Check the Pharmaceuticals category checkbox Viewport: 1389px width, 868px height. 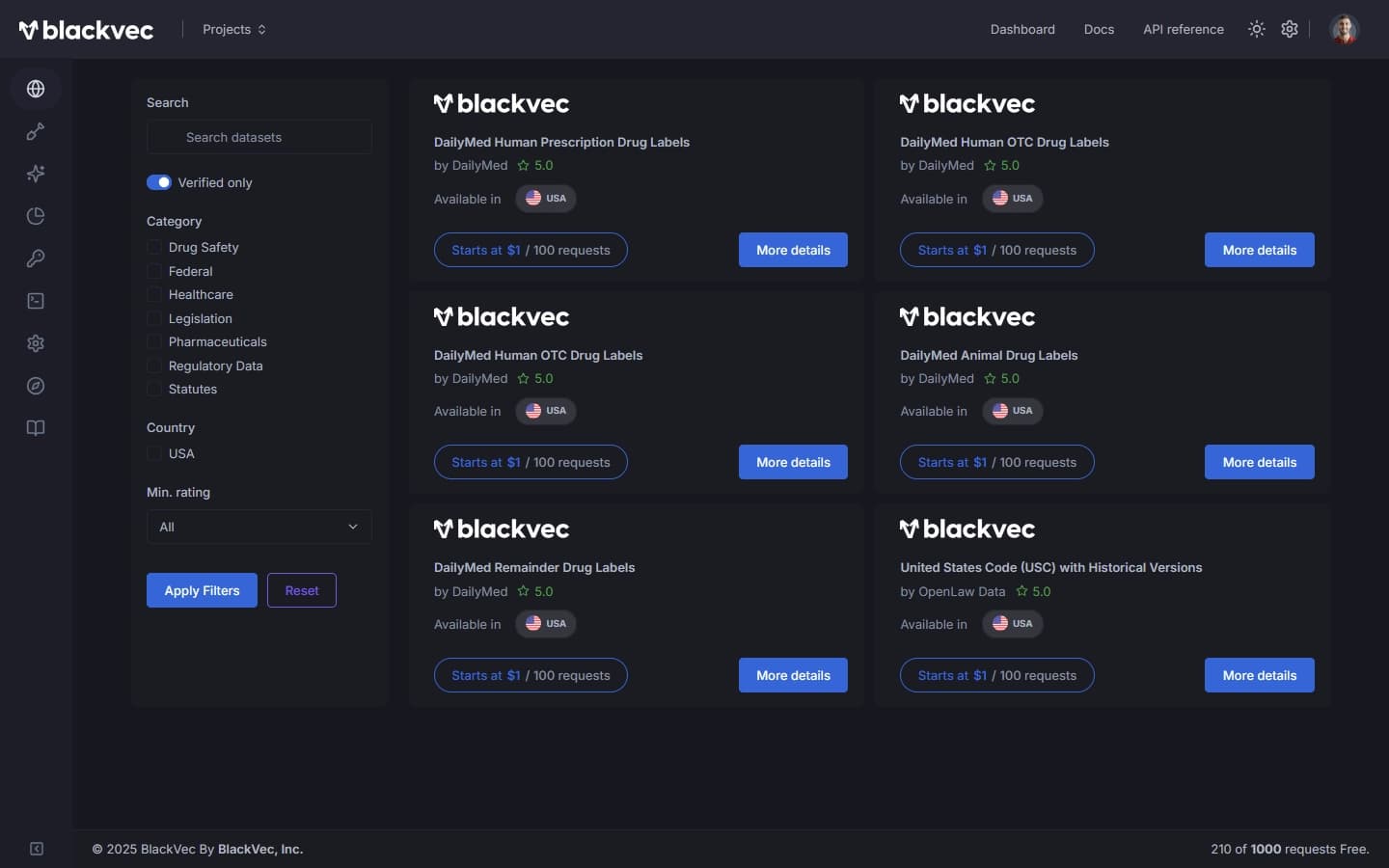pos(153,341)
